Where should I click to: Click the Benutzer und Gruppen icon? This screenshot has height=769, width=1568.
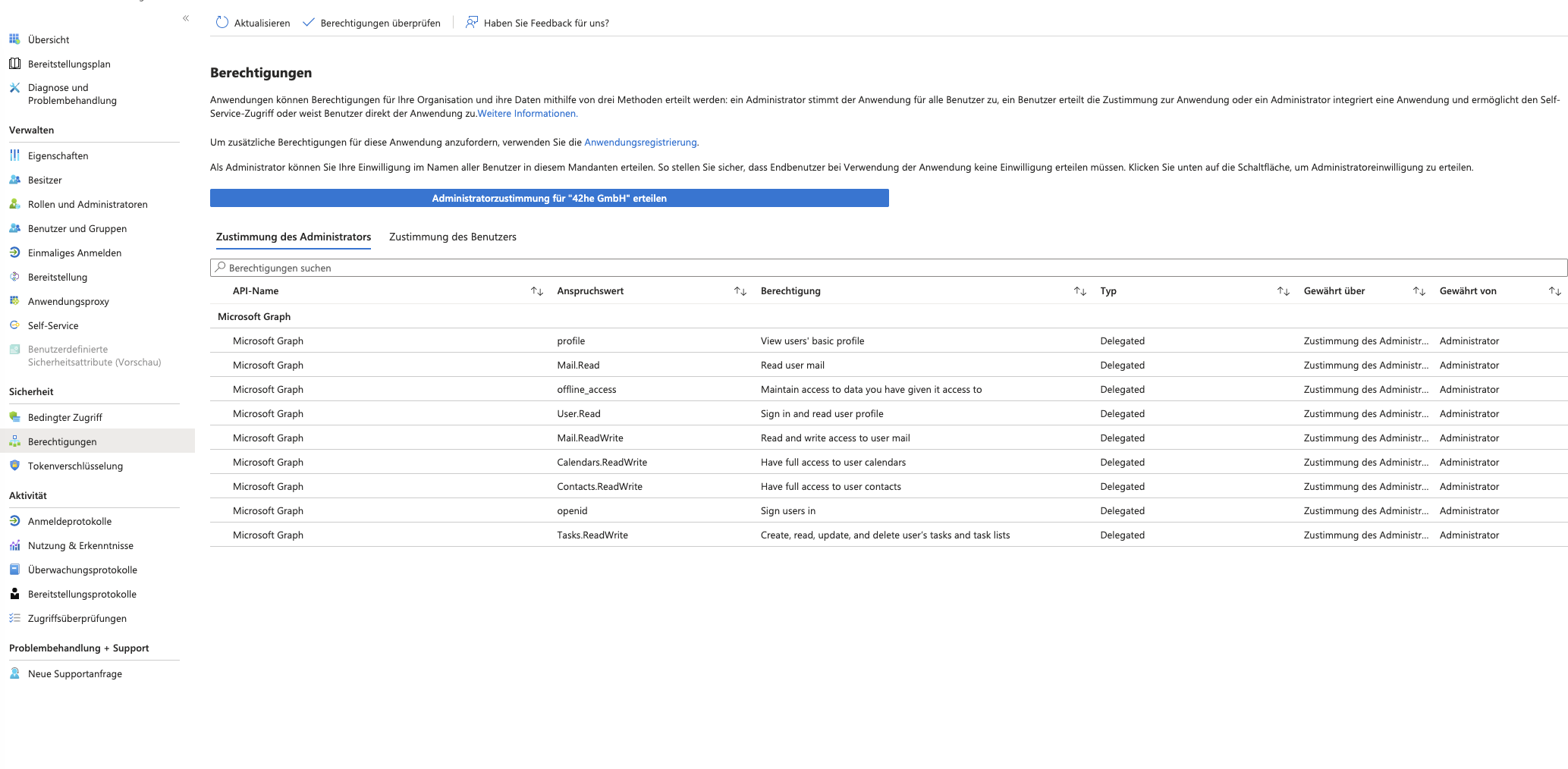point(14,228)
